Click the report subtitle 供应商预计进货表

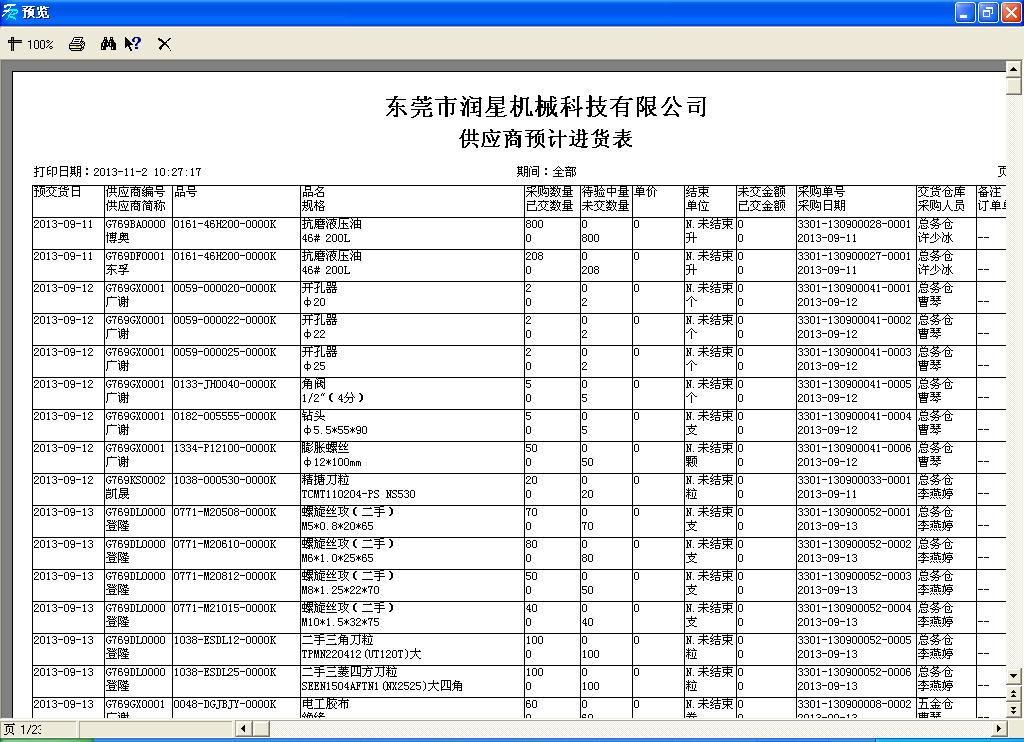546,139
